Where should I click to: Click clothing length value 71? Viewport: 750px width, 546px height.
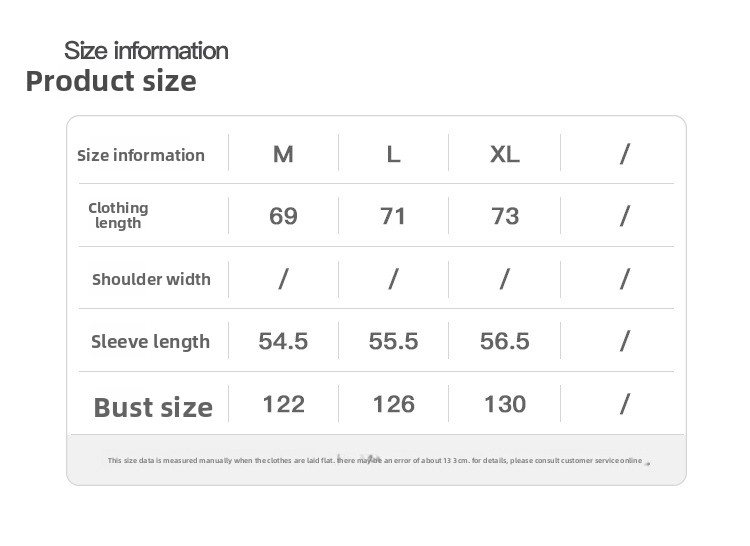(x=393, y=216)
